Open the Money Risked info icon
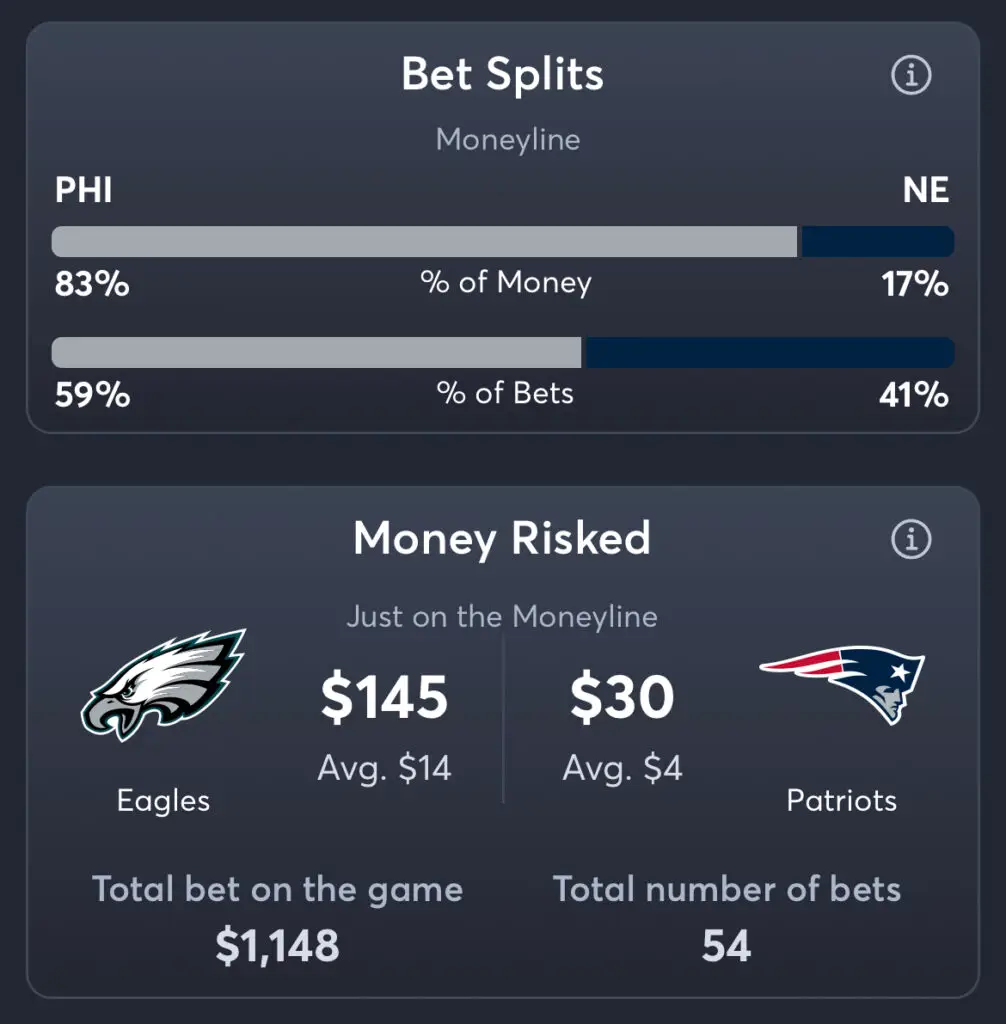The height and width of the screenshot is (1024, 1006). [x=911, y=539]
